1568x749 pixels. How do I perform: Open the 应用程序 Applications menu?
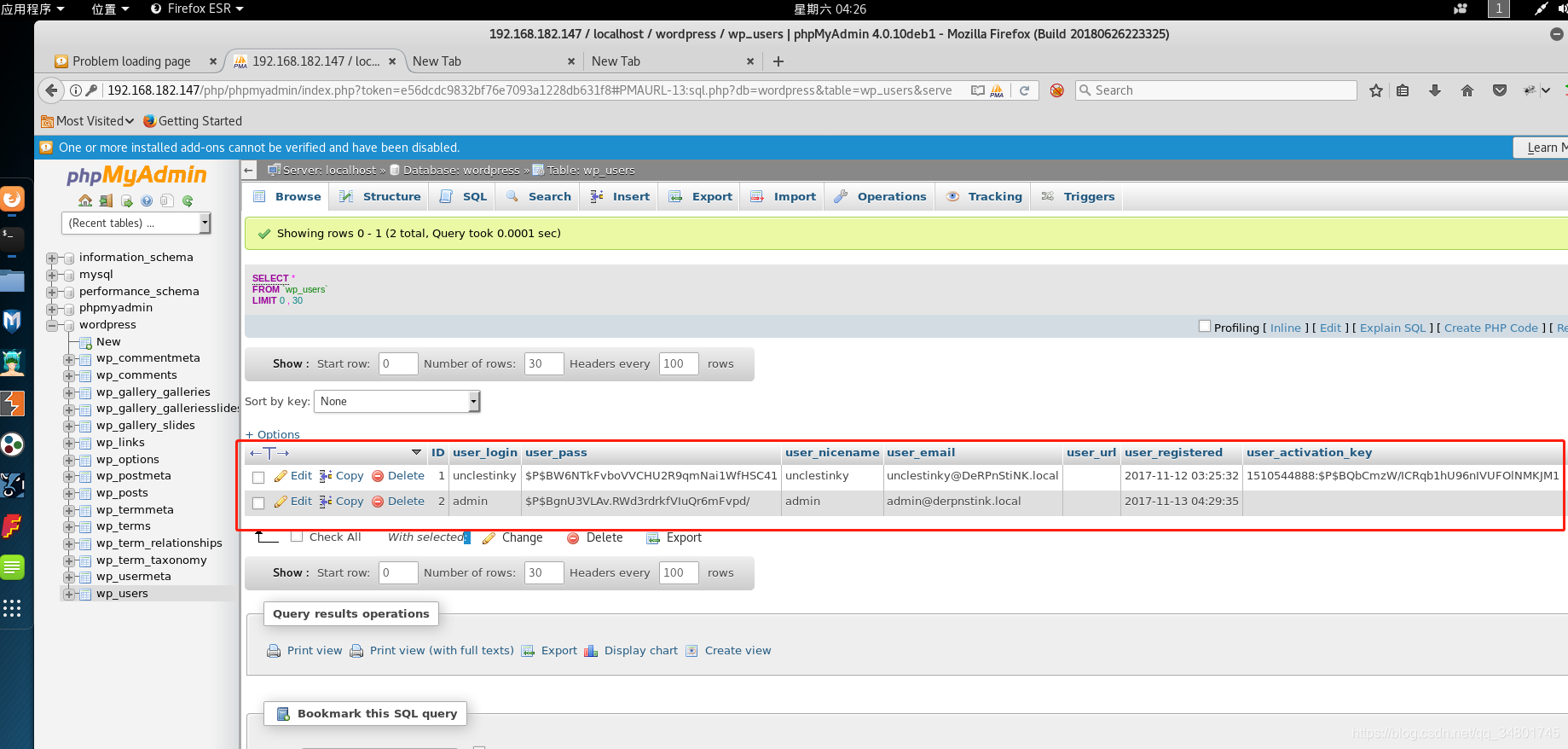(x=32, y=9)
